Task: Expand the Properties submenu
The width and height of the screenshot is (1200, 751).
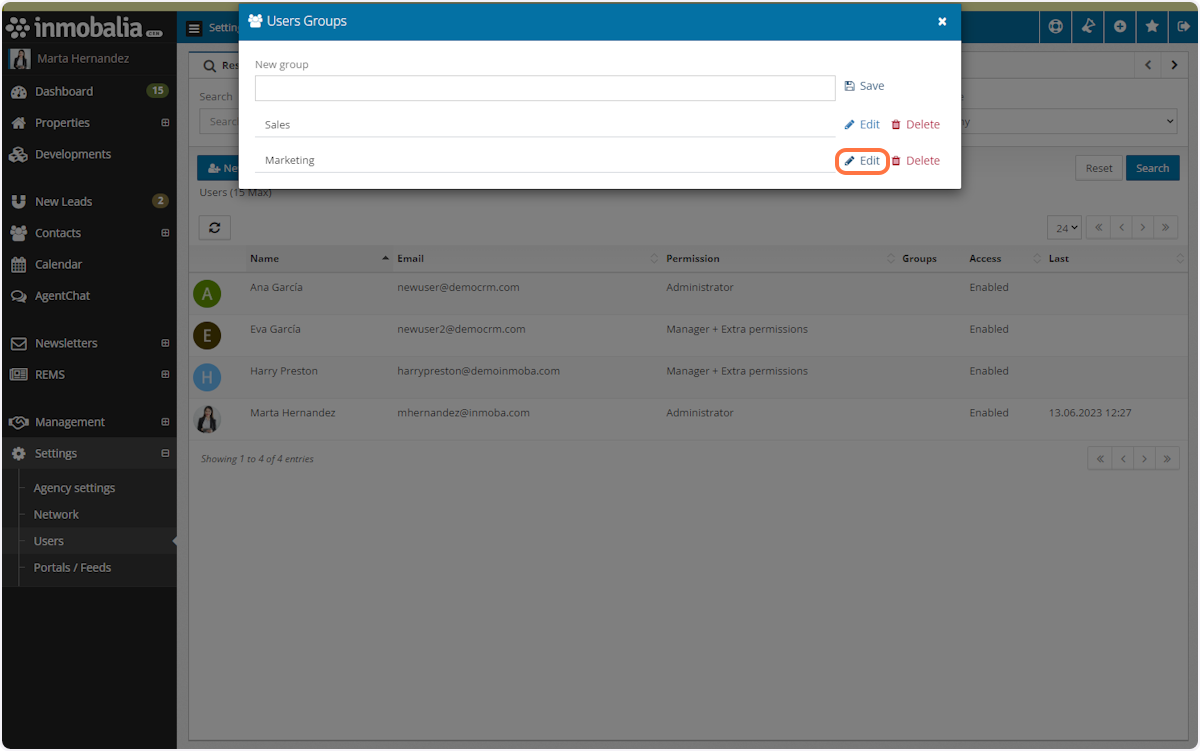Action: [x=165, y=123]
